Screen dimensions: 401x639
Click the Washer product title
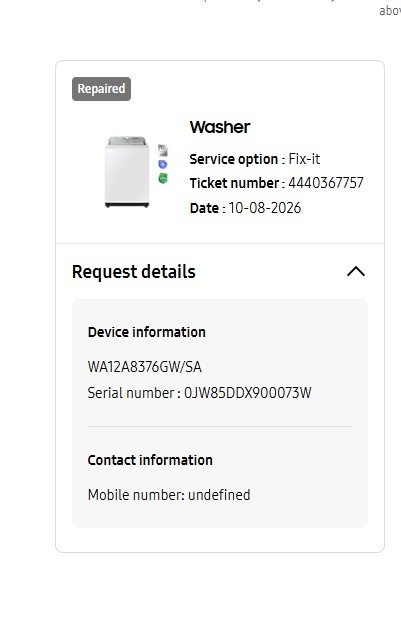tap(220, 127)
